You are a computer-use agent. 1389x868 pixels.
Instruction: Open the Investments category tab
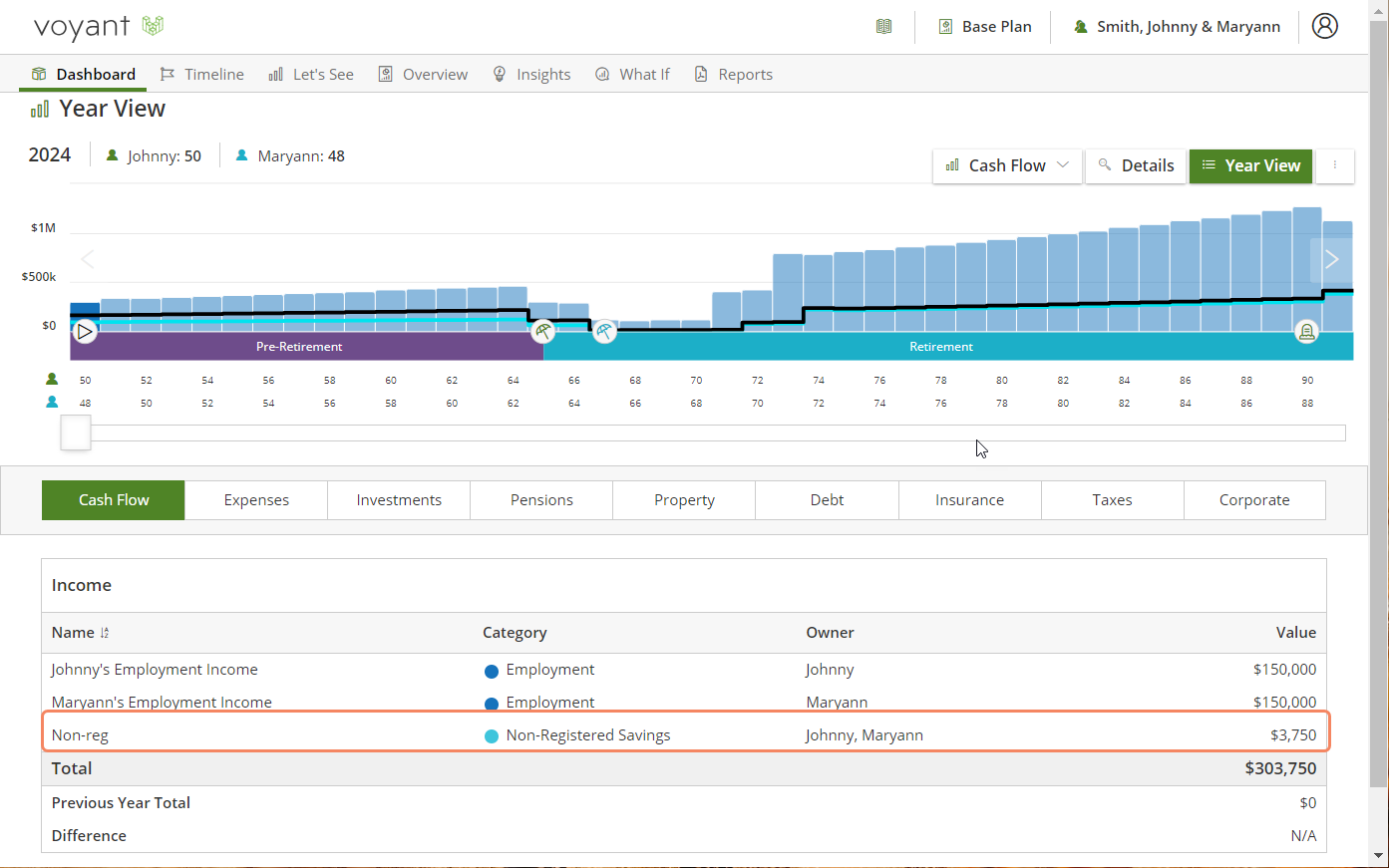(399, 500)
